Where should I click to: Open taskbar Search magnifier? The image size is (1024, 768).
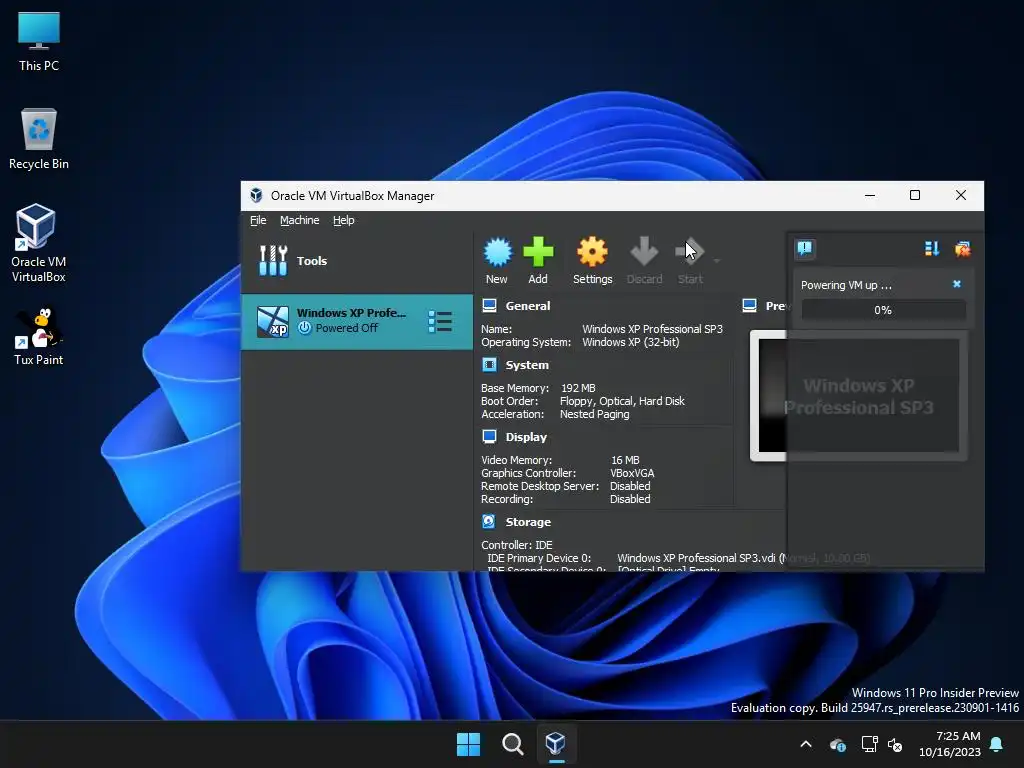[x=513, y=744]
